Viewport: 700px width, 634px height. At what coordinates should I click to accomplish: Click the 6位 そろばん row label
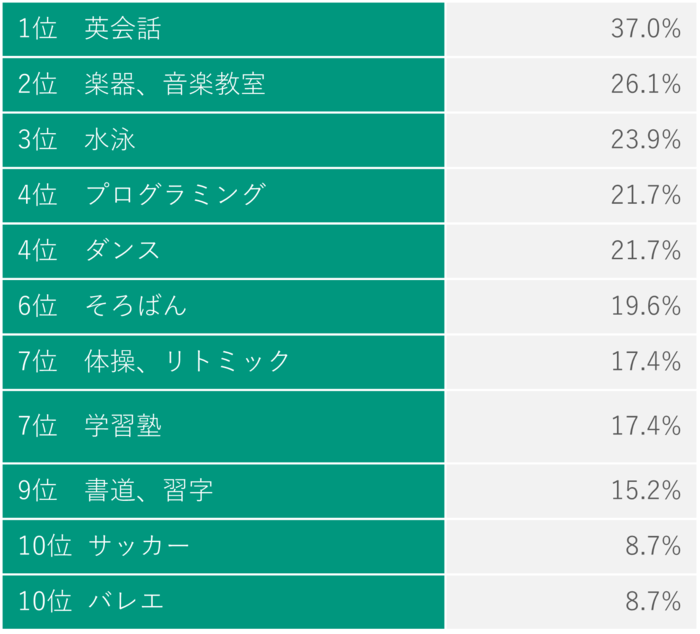(x=103, y=306)
